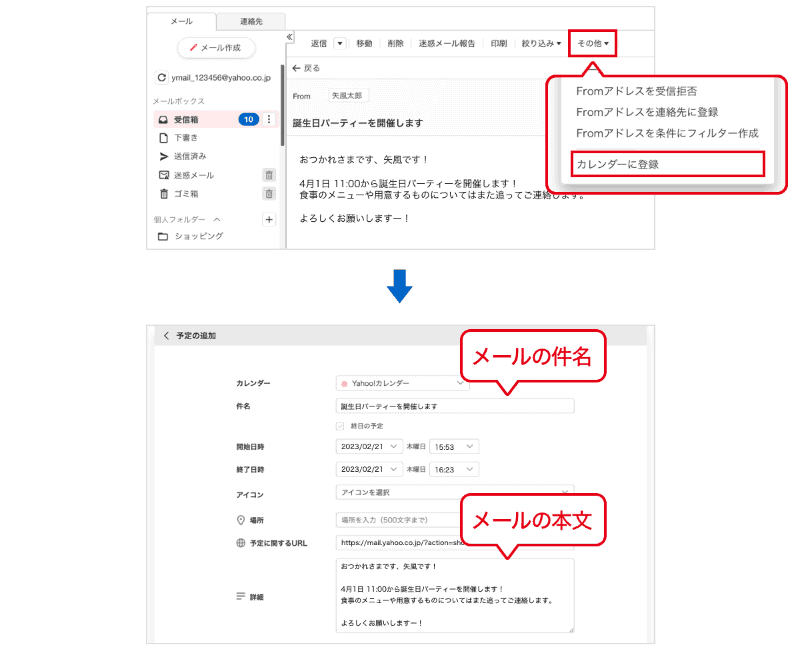This screenshot has width=800, height=653.
Task: Empty the 迷惑メール folder via its trash icon
Action: click(x=268, y=174)
